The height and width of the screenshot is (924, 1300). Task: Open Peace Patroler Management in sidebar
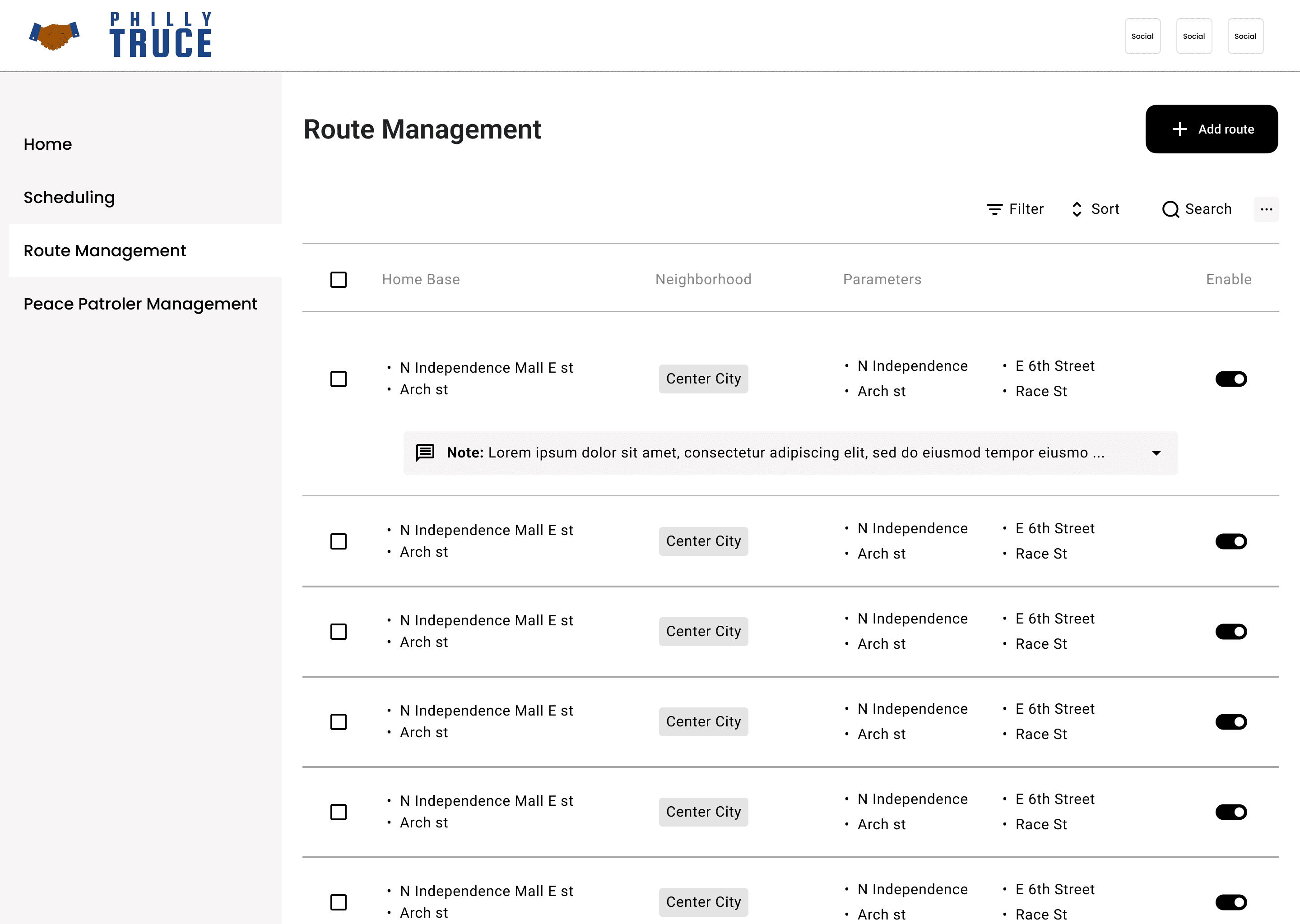click(x=140, y=304)
